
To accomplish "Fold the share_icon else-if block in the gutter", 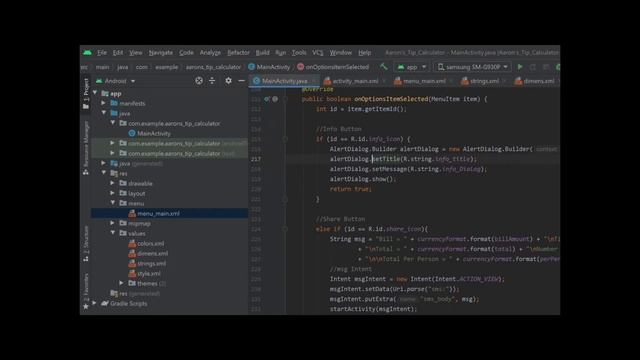I will click(285, 229).
